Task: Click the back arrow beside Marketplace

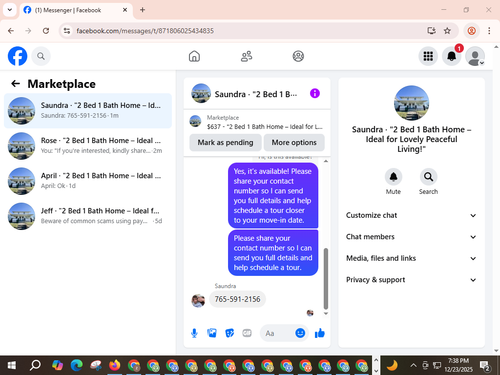Action: pos(15,83)
